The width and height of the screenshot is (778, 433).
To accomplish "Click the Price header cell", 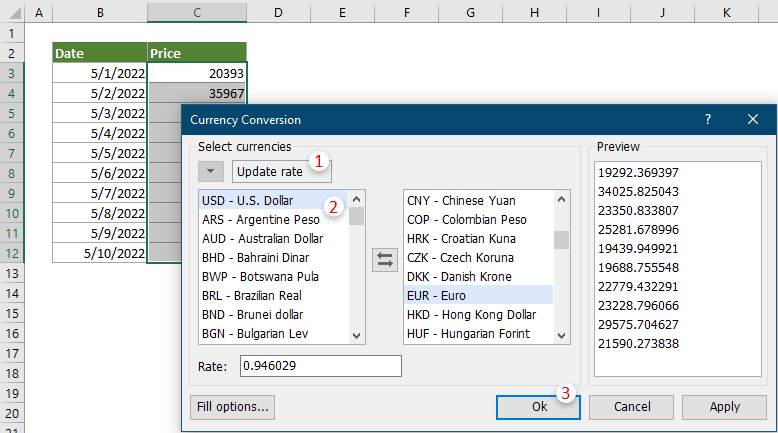I will click(196, 54).
